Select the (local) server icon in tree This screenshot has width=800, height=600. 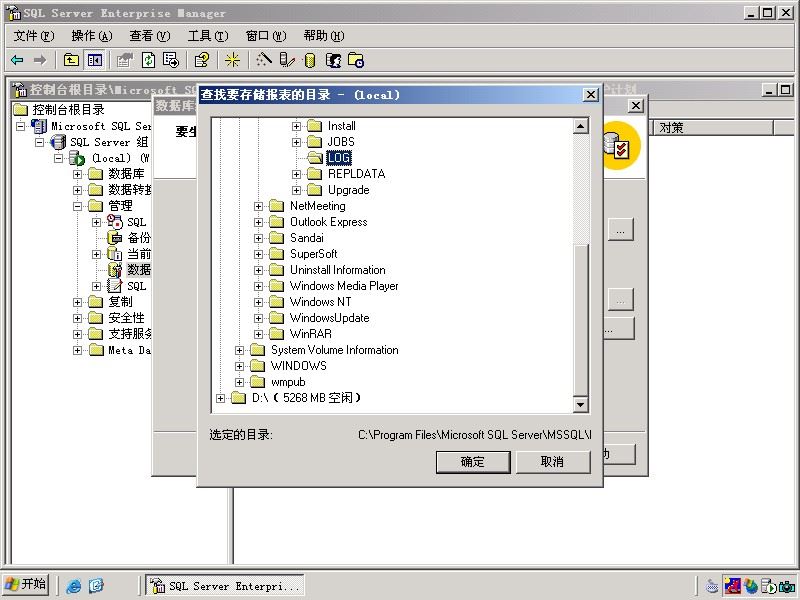[x=77, y=158]
